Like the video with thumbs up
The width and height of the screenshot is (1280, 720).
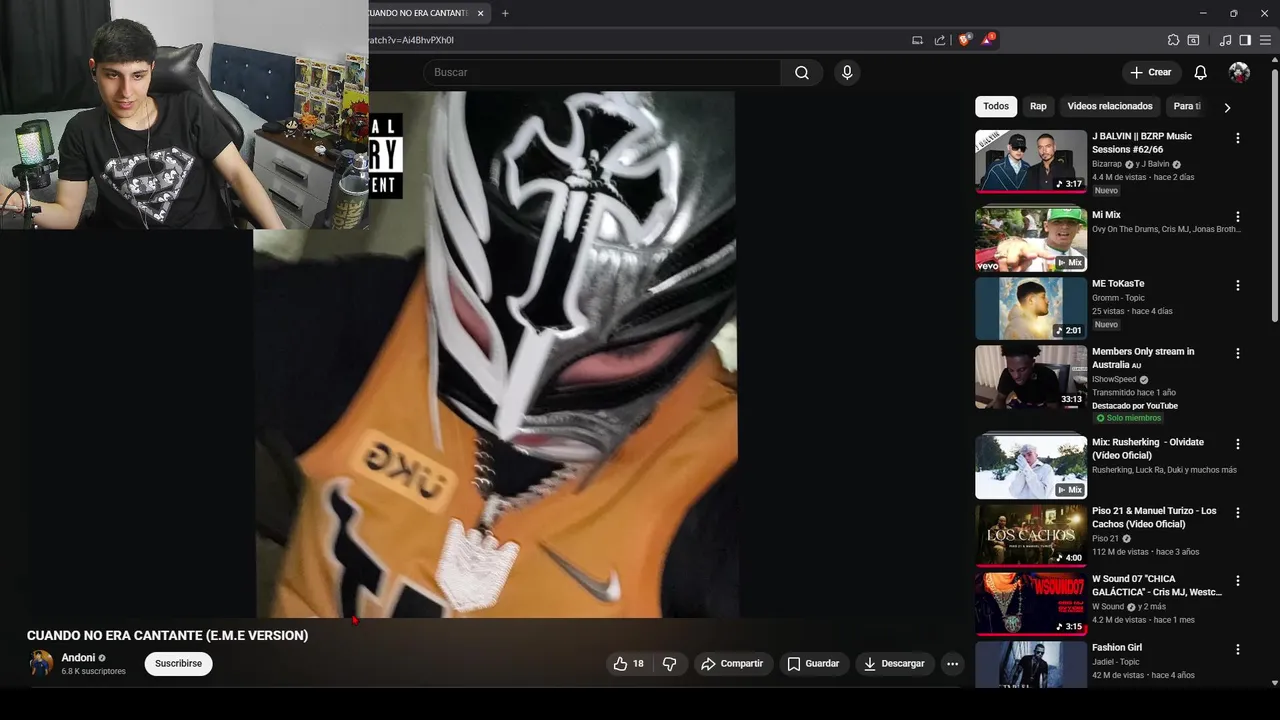(x=629, y=664)
